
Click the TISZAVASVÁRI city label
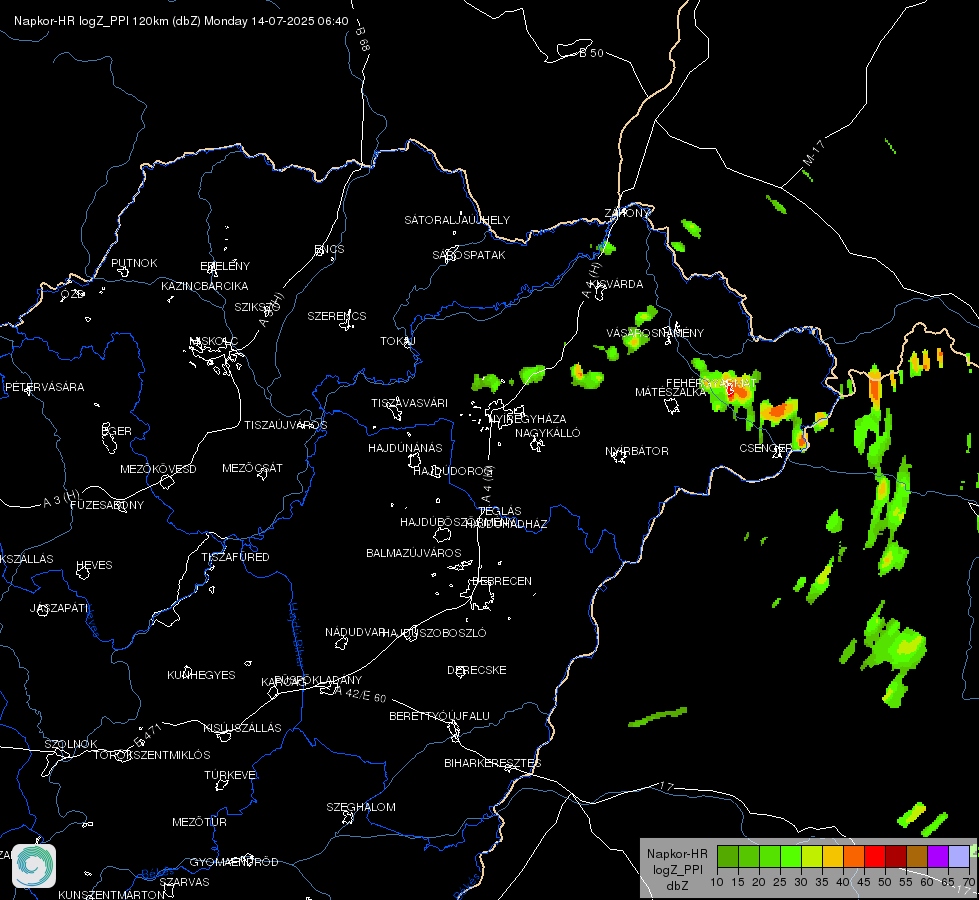click(410, 403)
